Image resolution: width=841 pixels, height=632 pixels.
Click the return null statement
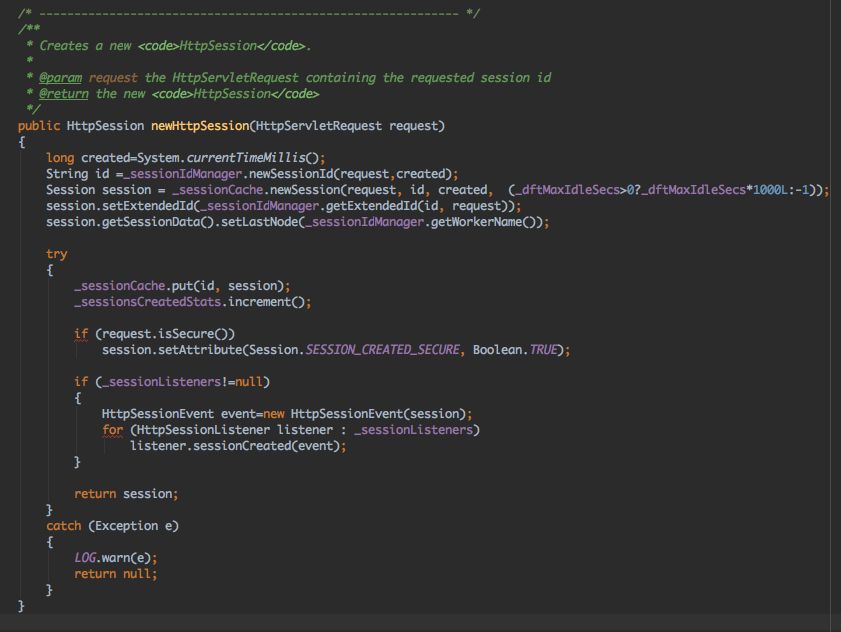point(116,574)
